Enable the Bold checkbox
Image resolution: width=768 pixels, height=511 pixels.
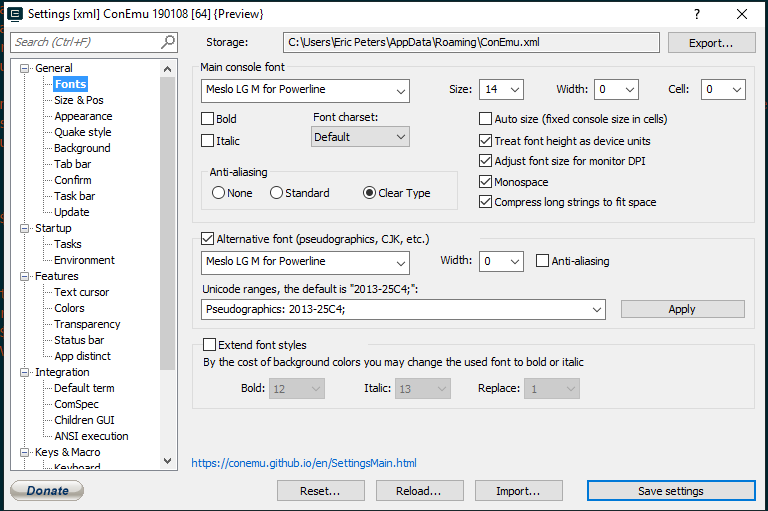tap(208, 119)
